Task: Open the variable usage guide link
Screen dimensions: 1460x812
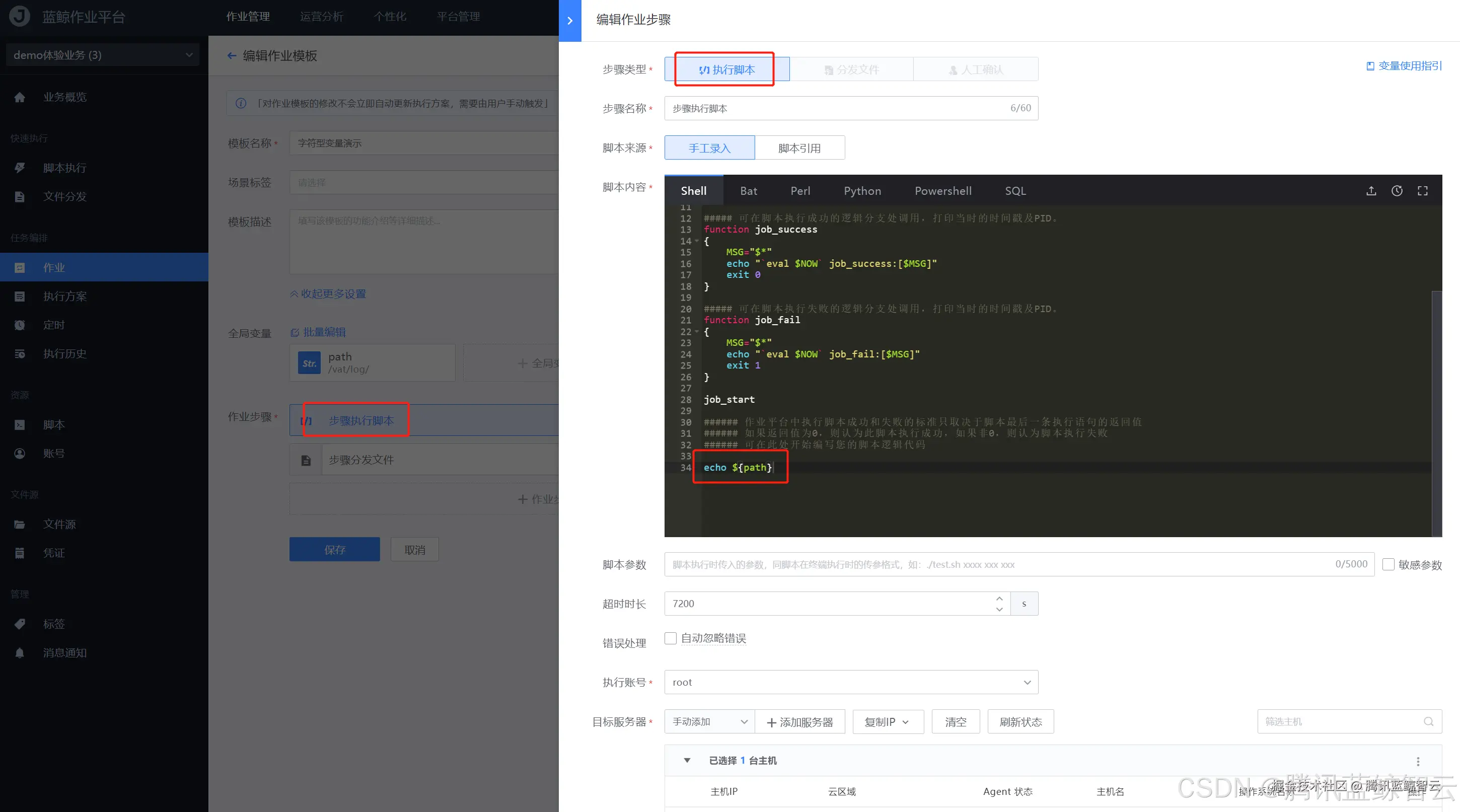Action: coord(1404,66)
